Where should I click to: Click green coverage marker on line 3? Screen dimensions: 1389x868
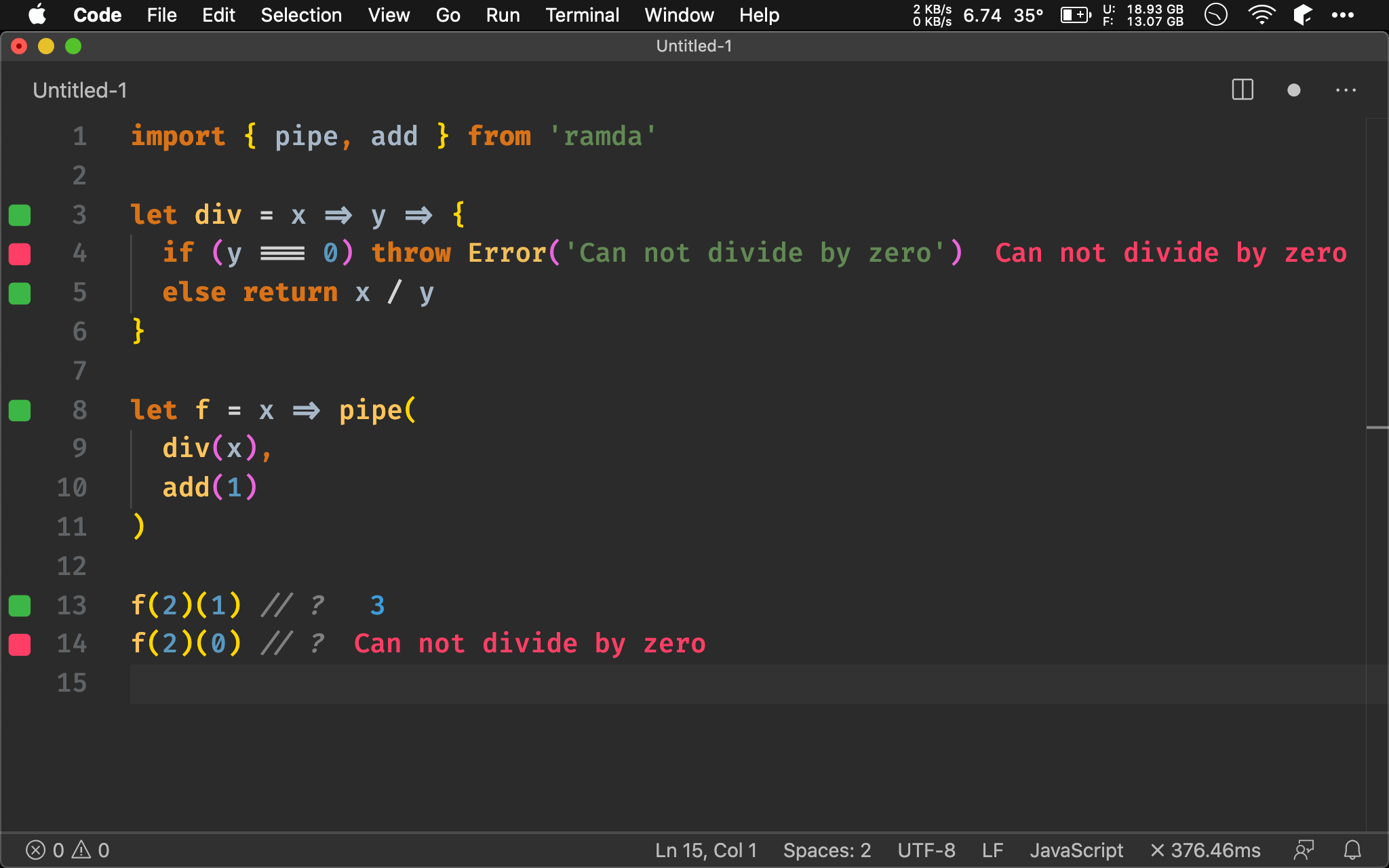(20, 215)
